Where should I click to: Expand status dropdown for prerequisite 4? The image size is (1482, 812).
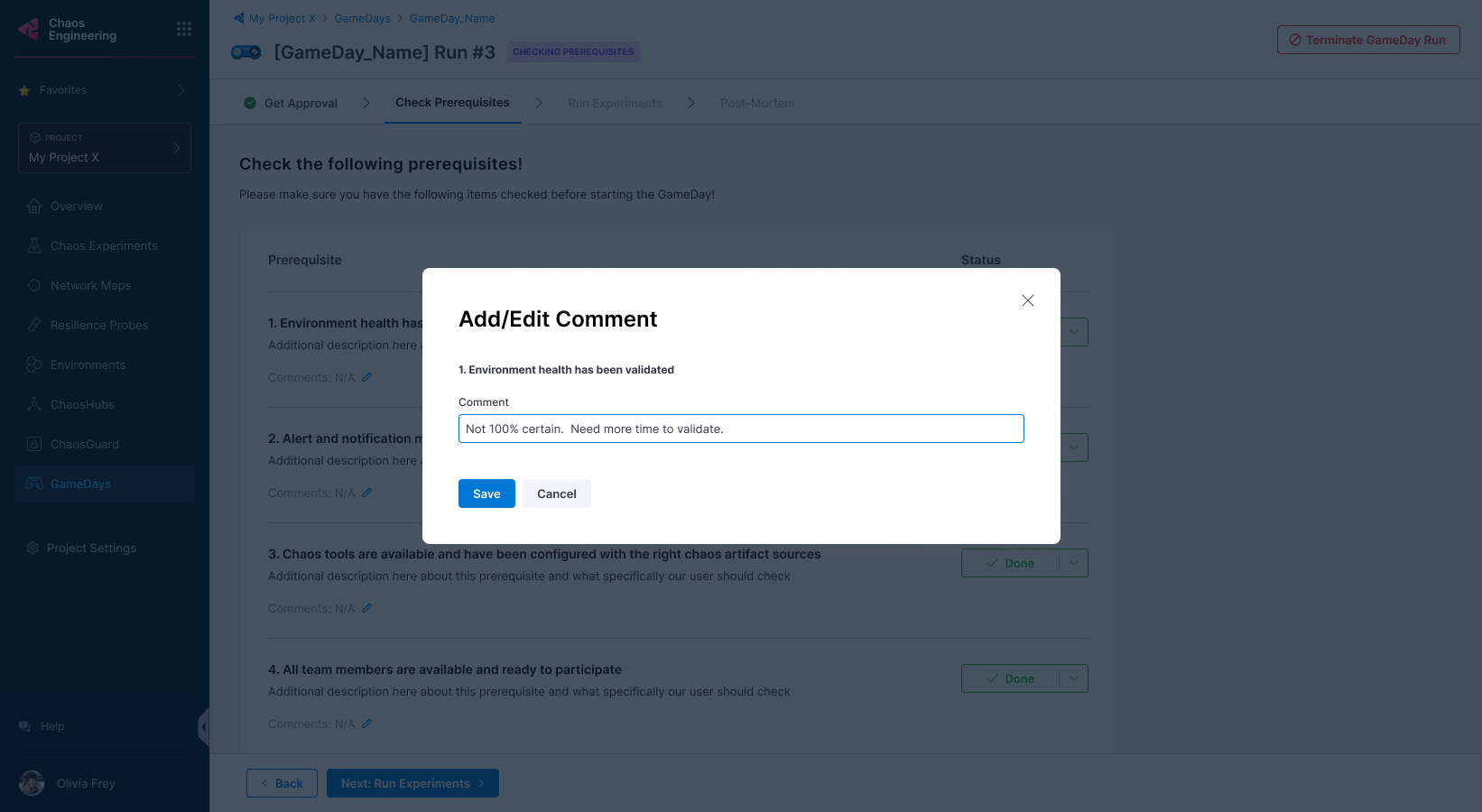click(x=1074, y=678)
